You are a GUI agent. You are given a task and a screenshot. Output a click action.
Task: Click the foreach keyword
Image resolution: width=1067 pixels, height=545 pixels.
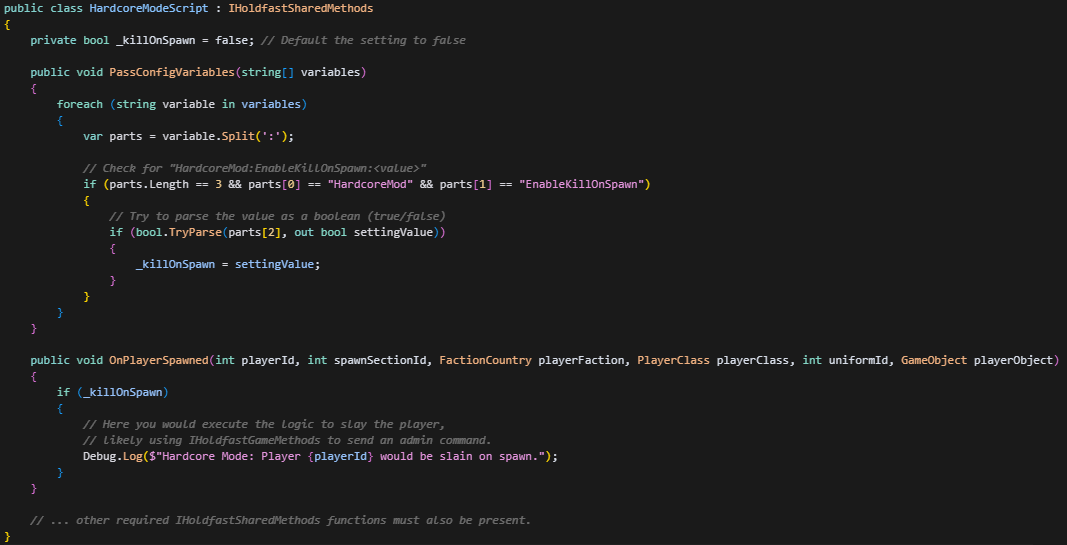(x=80, y=104)
